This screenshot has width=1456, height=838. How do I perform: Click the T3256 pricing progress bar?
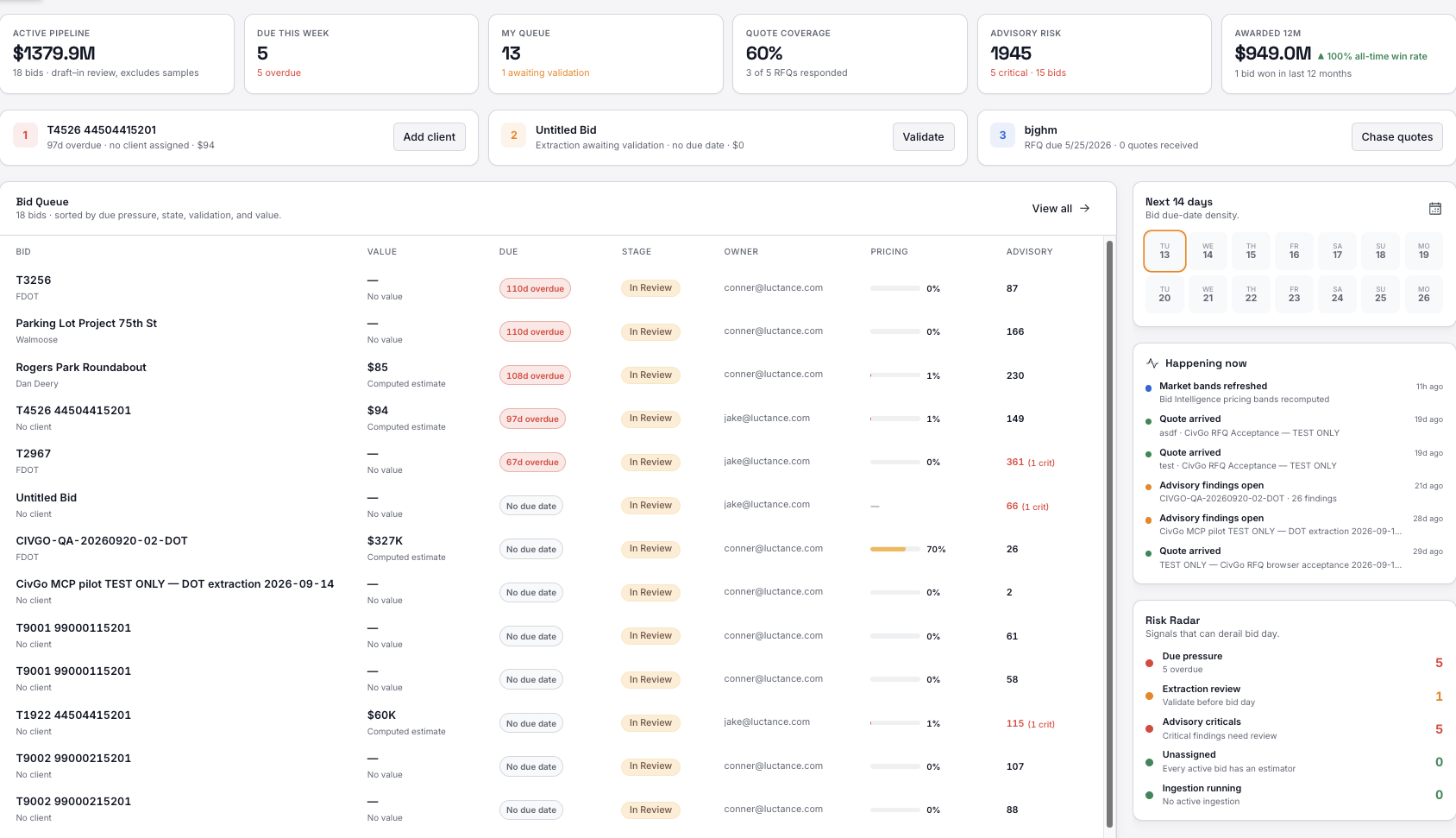click(x=894, y=288)
